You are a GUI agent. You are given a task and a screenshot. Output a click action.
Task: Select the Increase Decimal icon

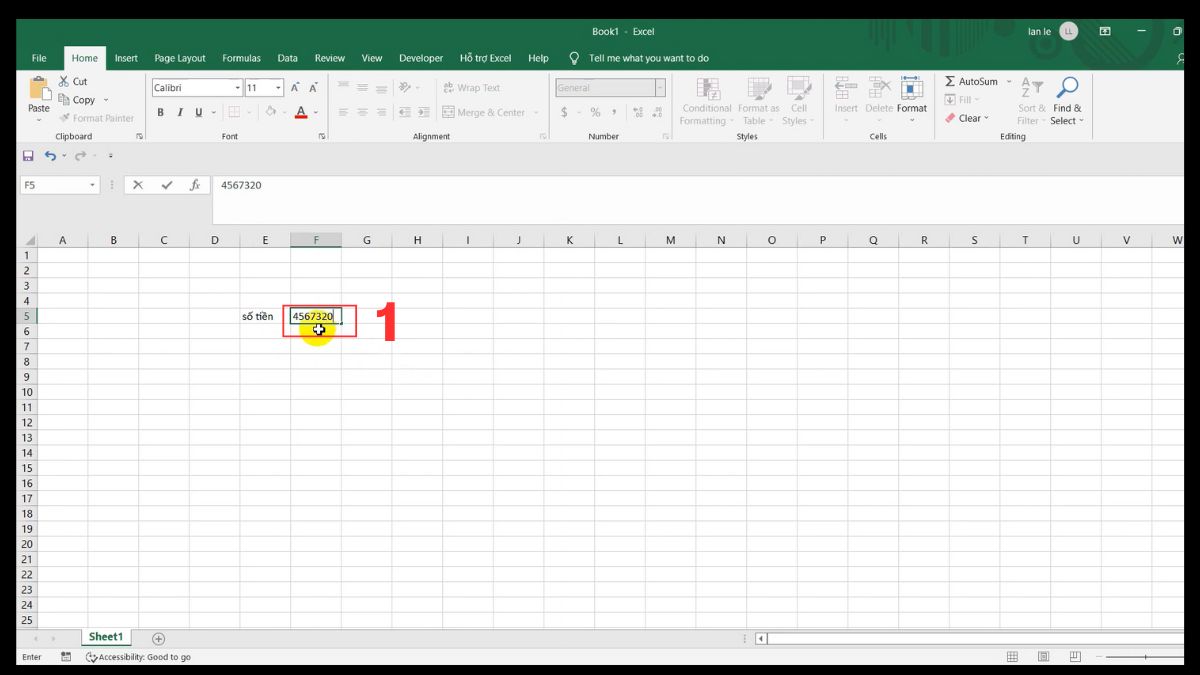(x=637, y=112)
